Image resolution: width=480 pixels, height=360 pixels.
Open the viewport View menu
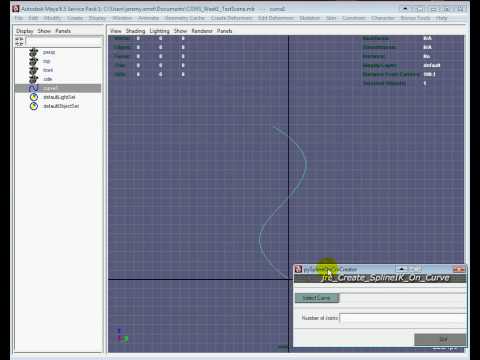click(116, 31)
